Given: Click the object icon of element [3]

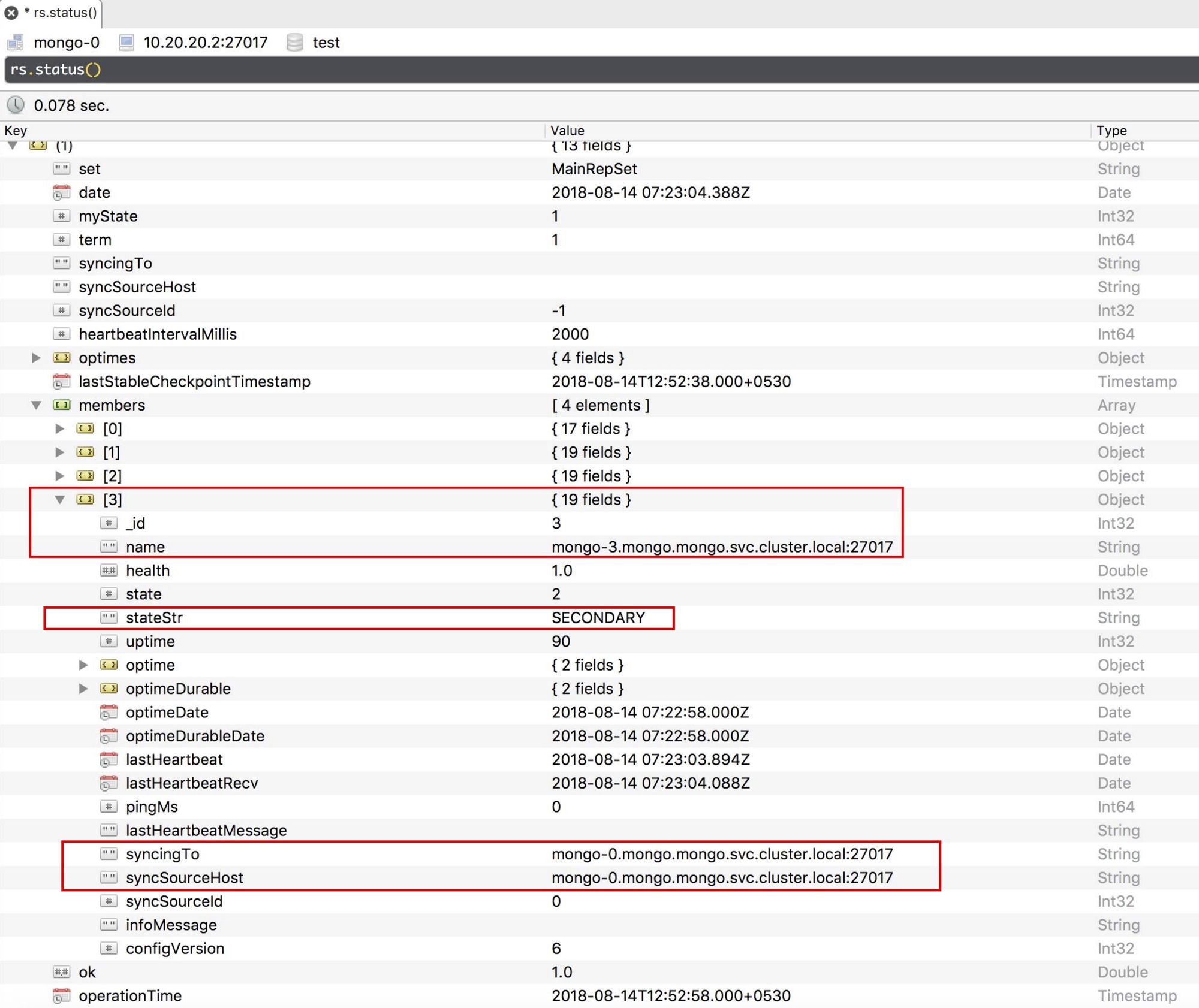Looking at the screenshot, I should [85, 500].
